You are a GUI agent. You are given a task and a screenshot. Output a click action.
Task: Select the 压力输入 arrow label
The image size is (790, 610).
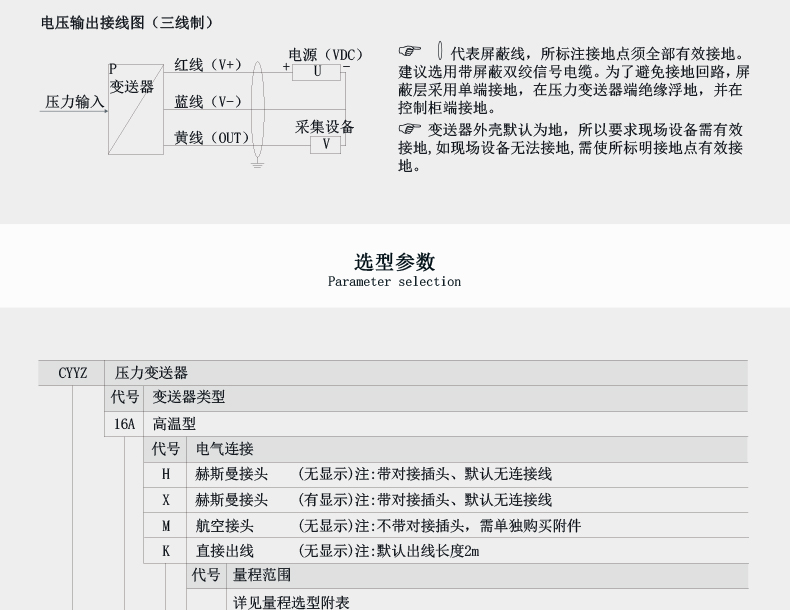pos(74,102)
